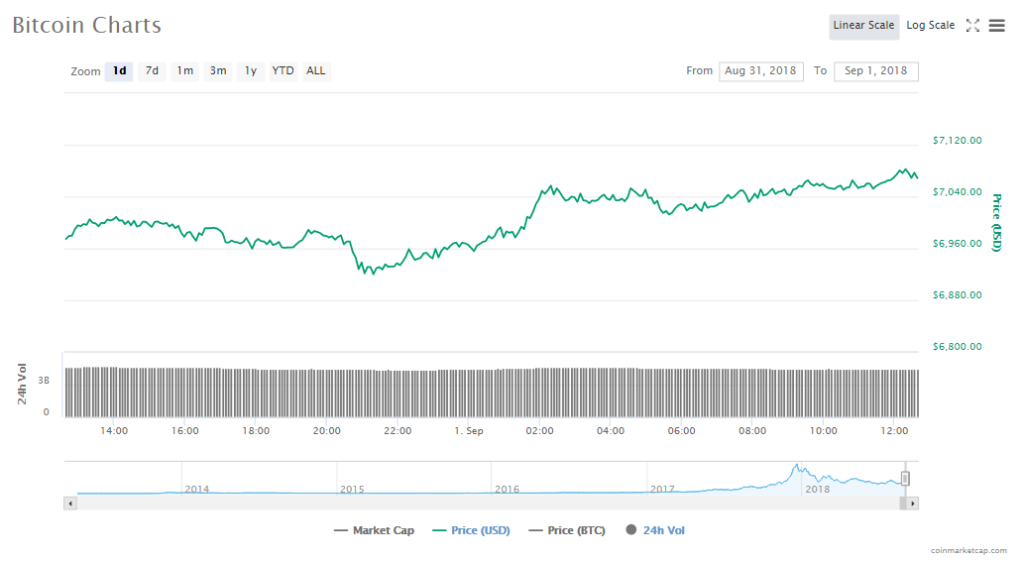Select the 7d zoom range

point(152,71)
